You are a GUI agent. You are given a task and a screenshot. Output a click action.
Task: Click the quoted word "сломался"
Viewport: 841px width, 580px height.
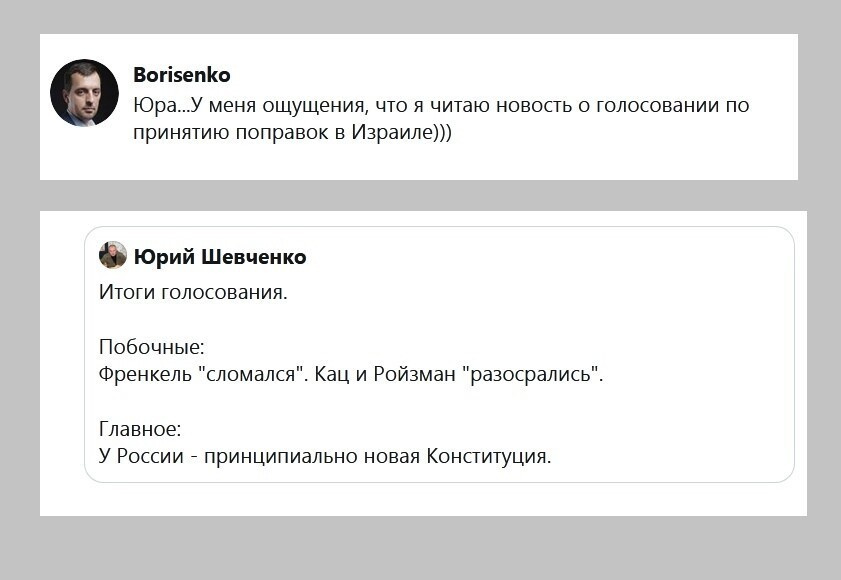tap(252, 373)
